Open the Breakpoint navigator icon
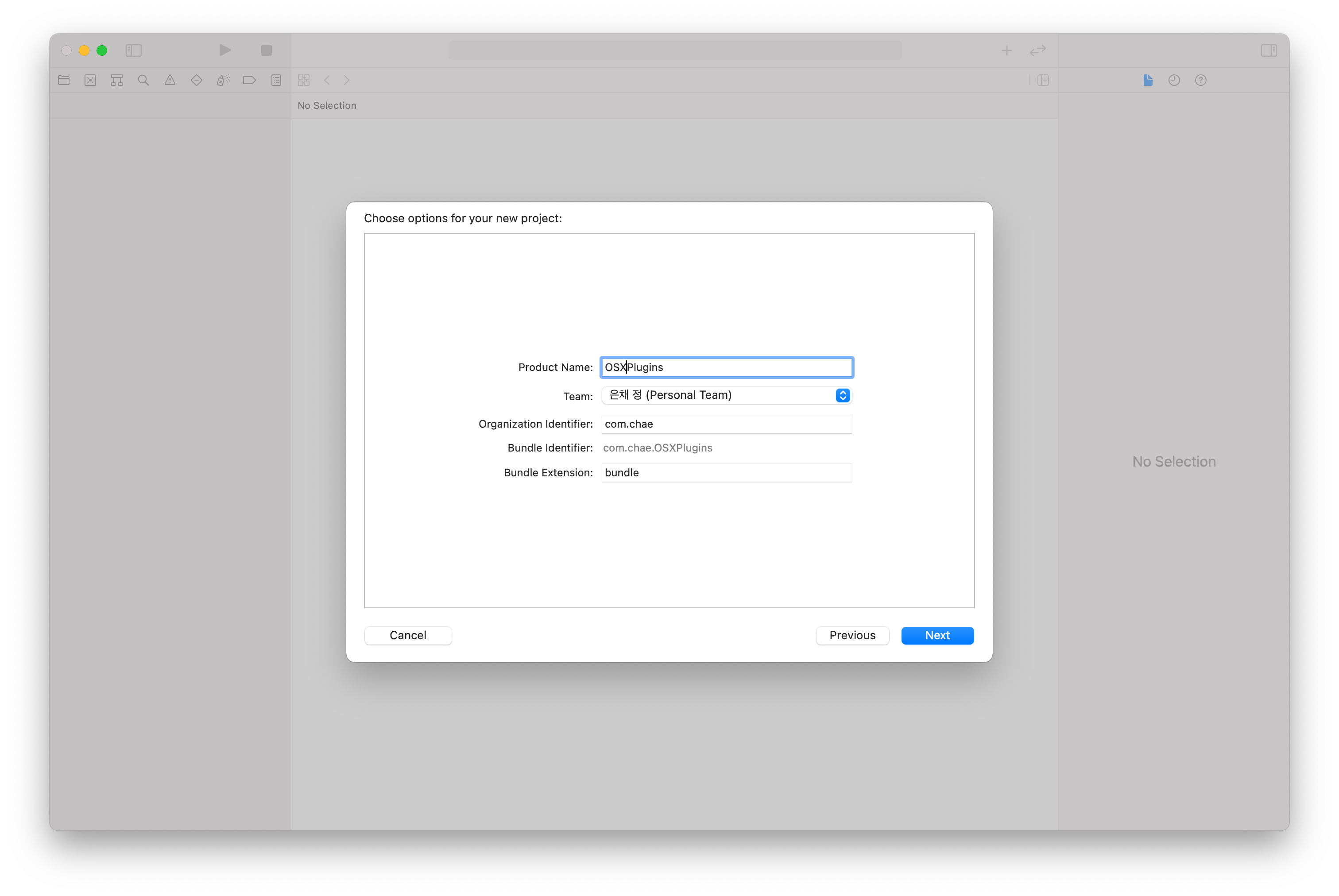Viewport: 1339px width, 896px height. 249,81
